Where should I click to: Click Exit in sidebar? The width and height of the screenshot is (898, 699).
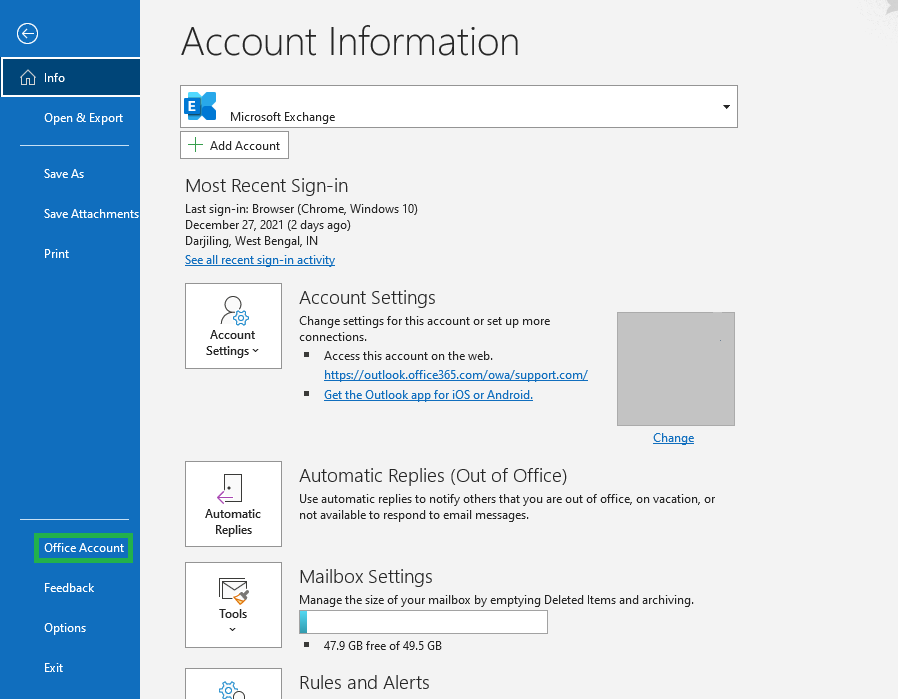53,668
